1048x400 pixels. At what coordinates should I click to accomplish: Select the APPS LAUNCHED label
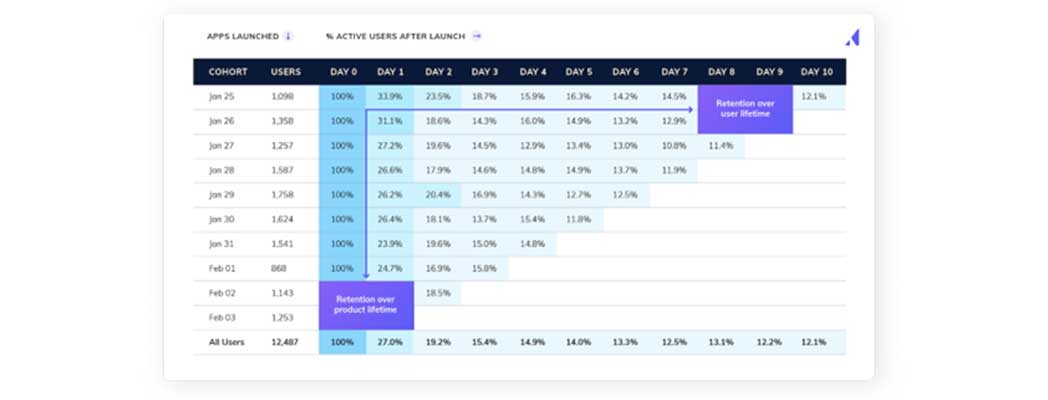pos(242,36)
